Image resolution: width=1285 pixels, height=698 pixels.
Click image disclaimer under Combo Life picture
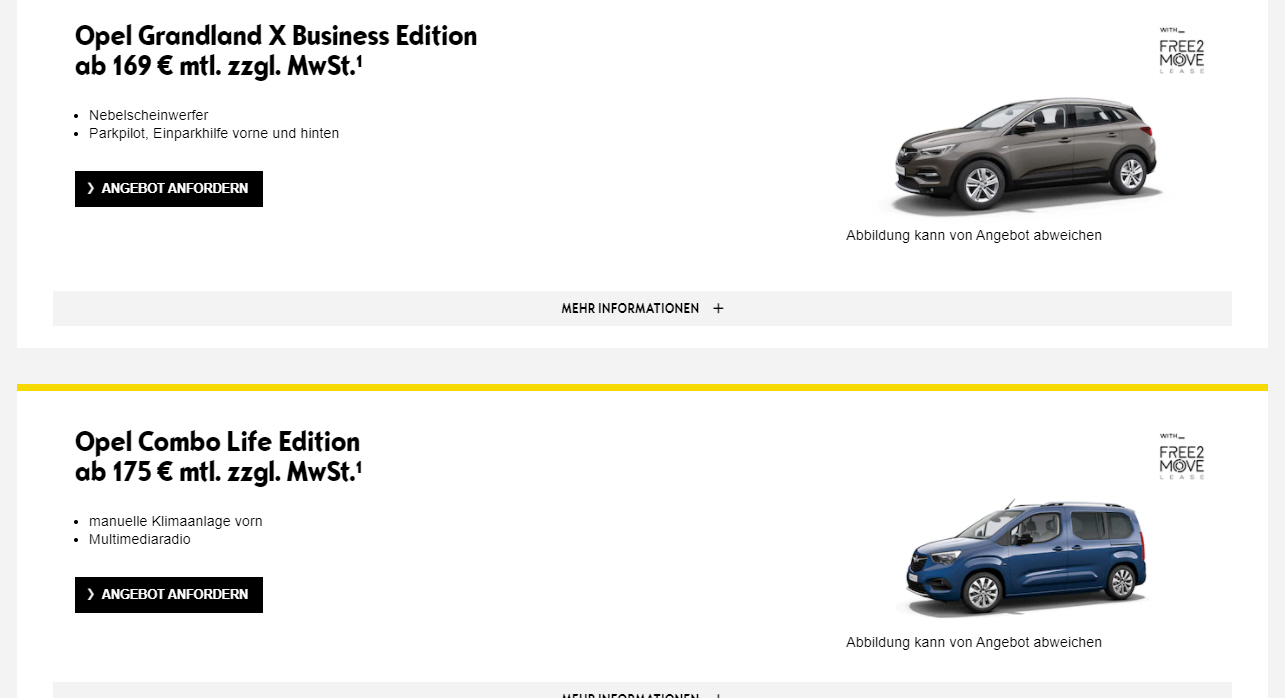[x=974, y=642]
